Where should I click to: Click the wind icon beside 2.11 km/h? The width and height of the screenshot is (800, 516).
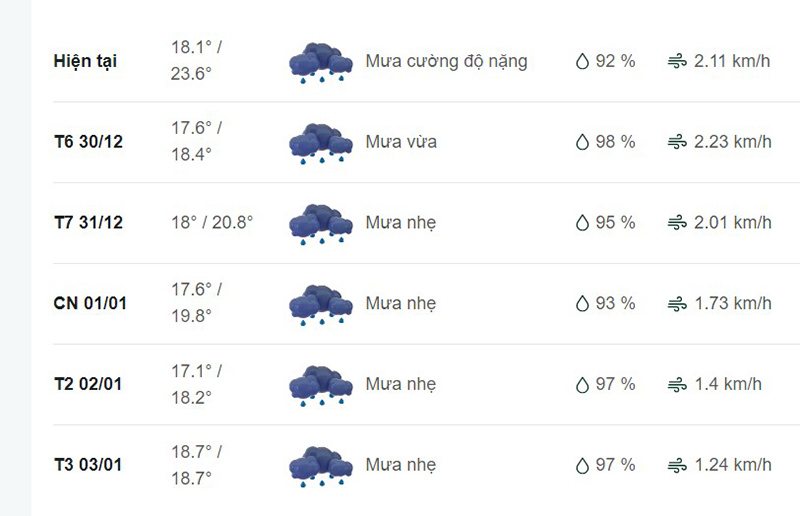click(x=677, y=62)
